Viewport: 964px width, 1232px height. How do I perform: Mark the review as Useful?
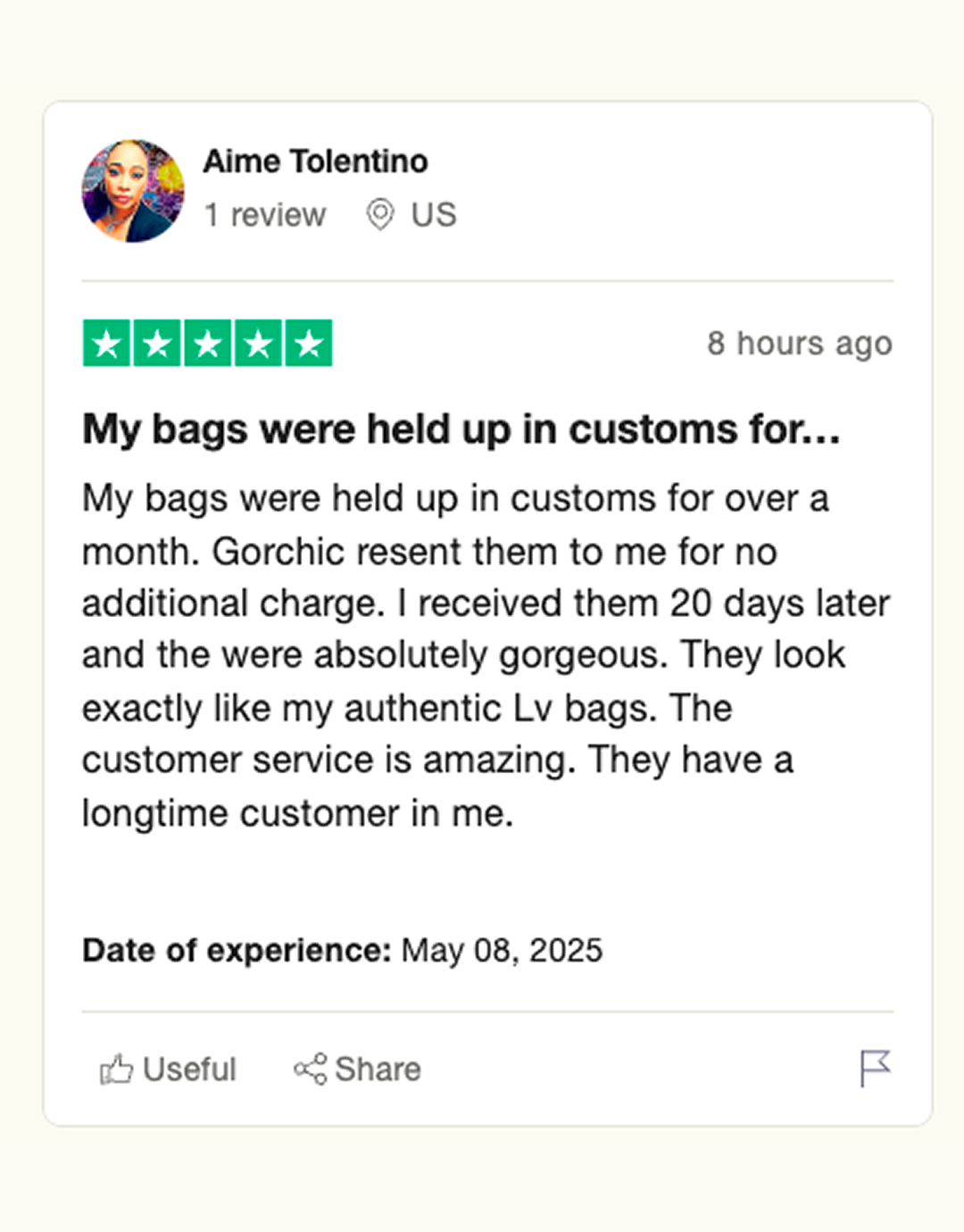[189, 1070]
